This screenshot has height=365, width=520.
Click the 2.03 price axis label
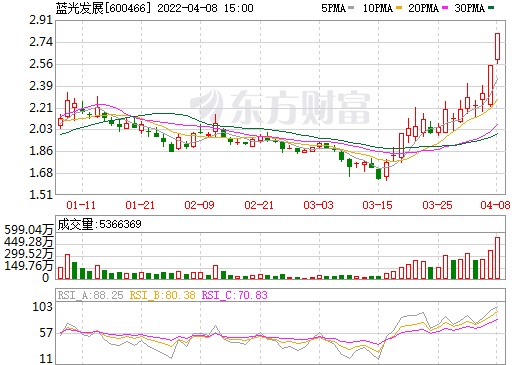click(41, 129)
